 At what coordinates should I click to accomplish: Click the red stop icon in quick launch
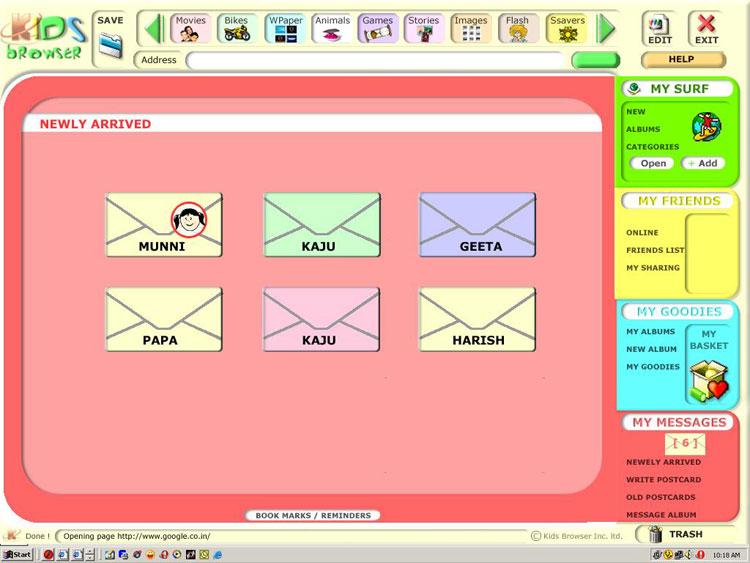[48, 555]
